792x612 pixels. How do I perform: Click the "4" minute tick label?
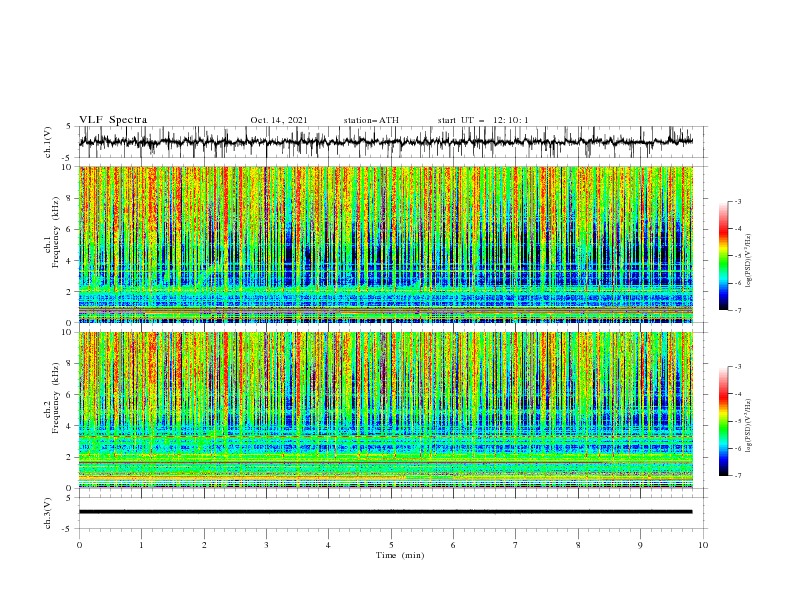[x=328, y=545]
